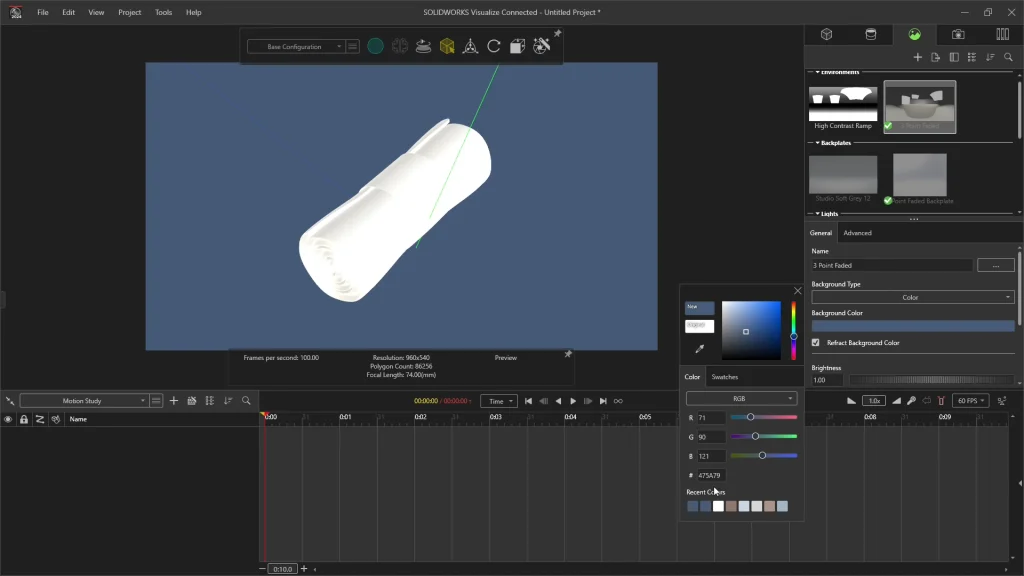Open the Tools menu

pos(163,12)
